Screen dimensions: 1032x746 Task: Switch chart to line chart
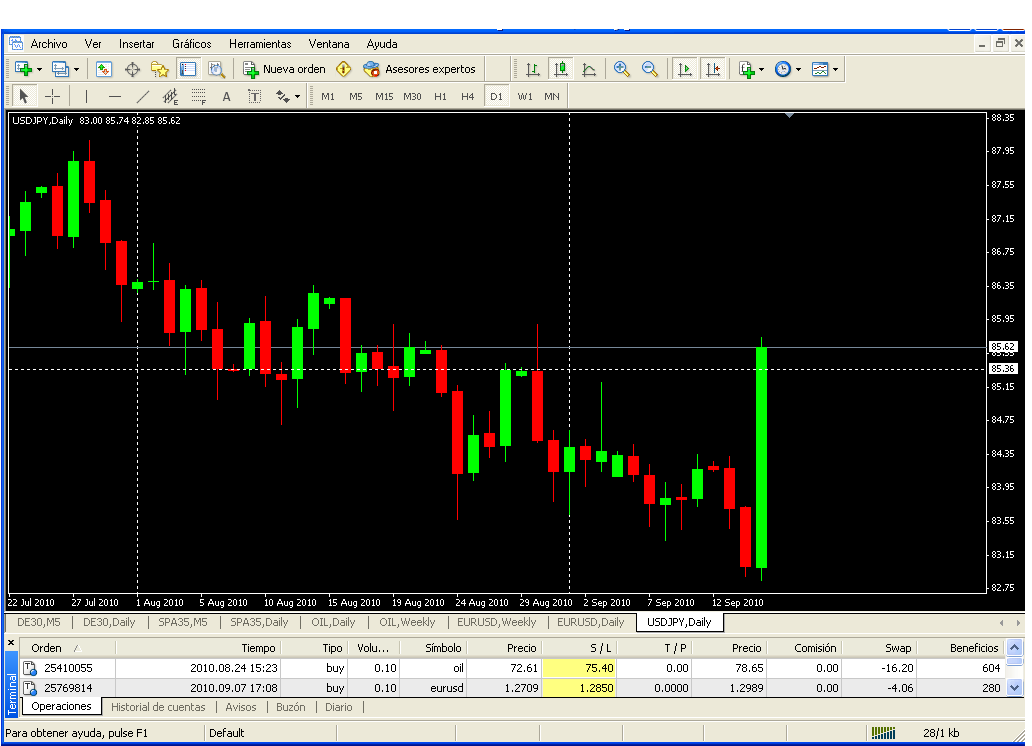[589, 69]
